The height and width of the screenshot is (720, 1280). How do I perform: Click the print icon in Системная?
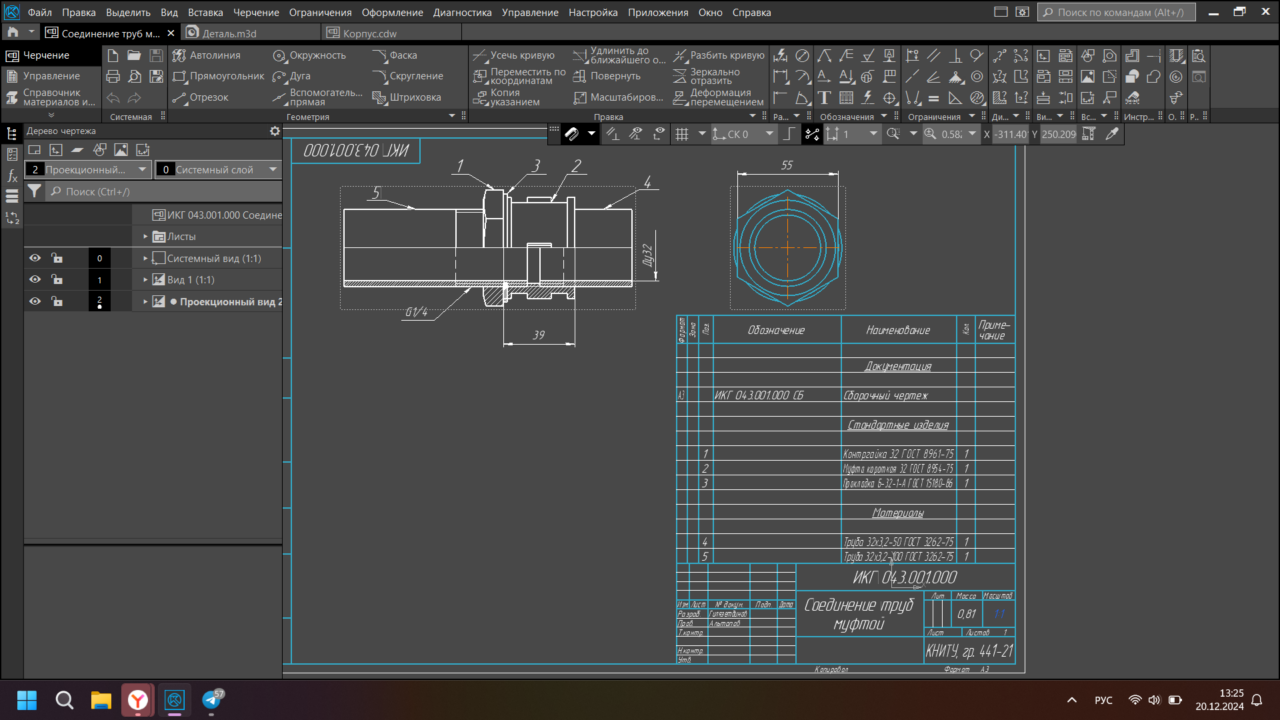(113, 76)
